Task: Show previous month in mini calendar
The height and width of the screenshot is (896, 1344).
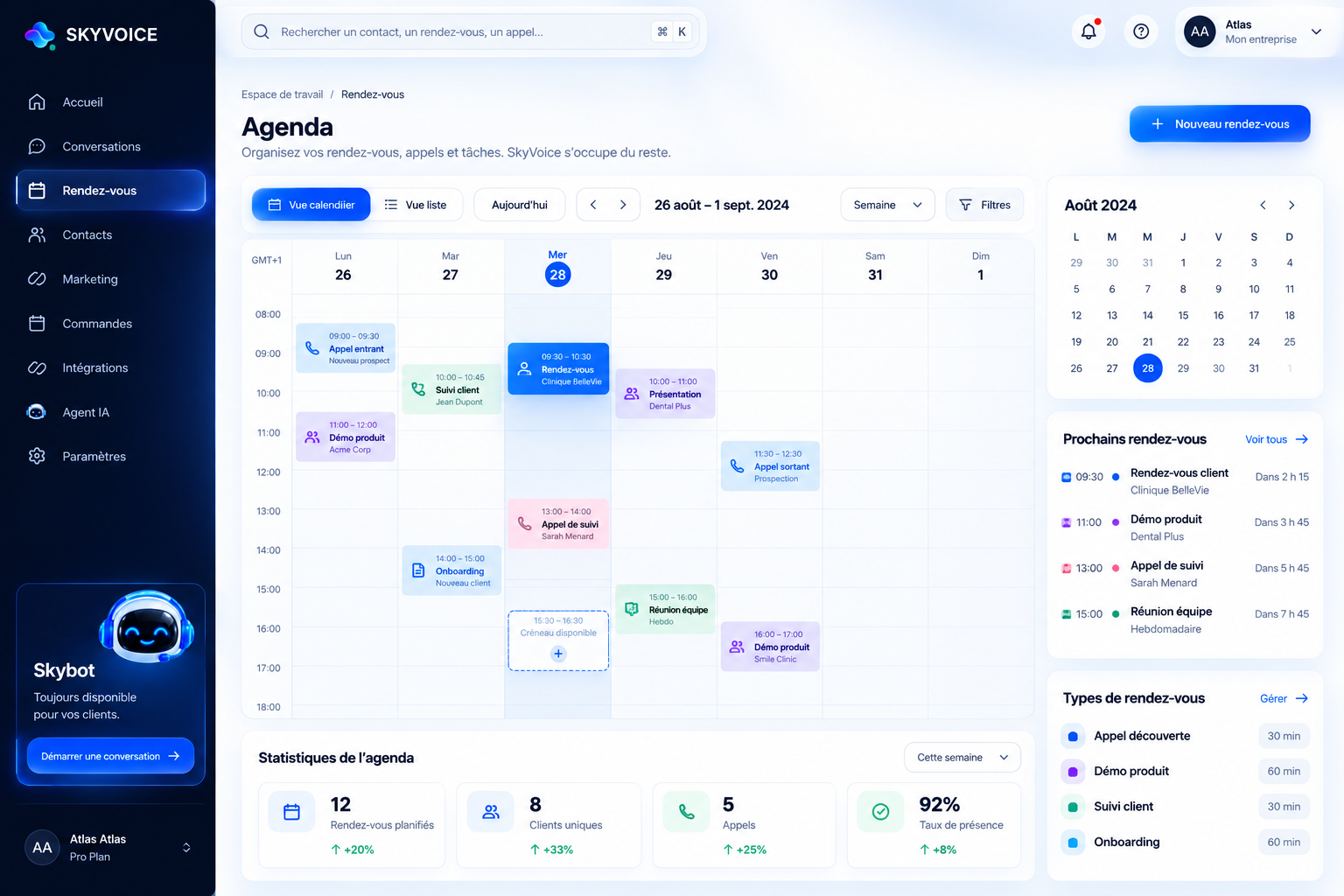Action: tap(1263, 205)
